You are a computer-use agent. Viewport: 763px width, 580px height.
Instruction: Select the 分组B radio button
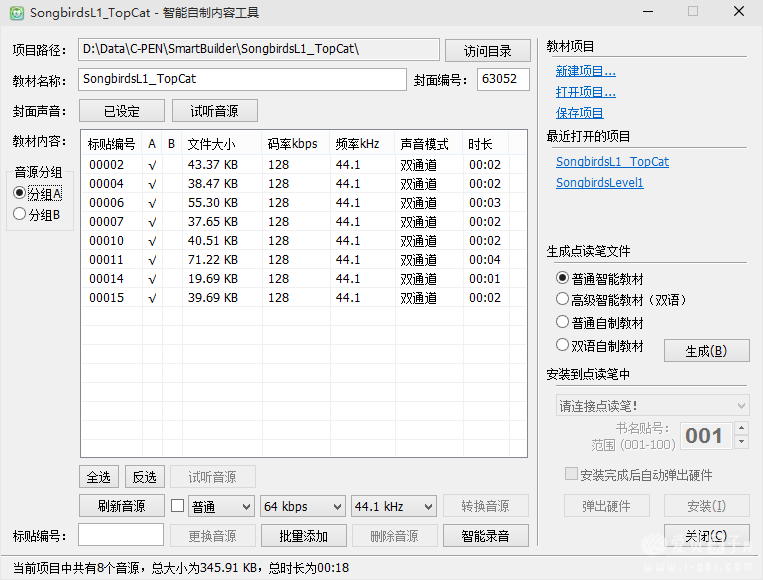coord(20,214)
